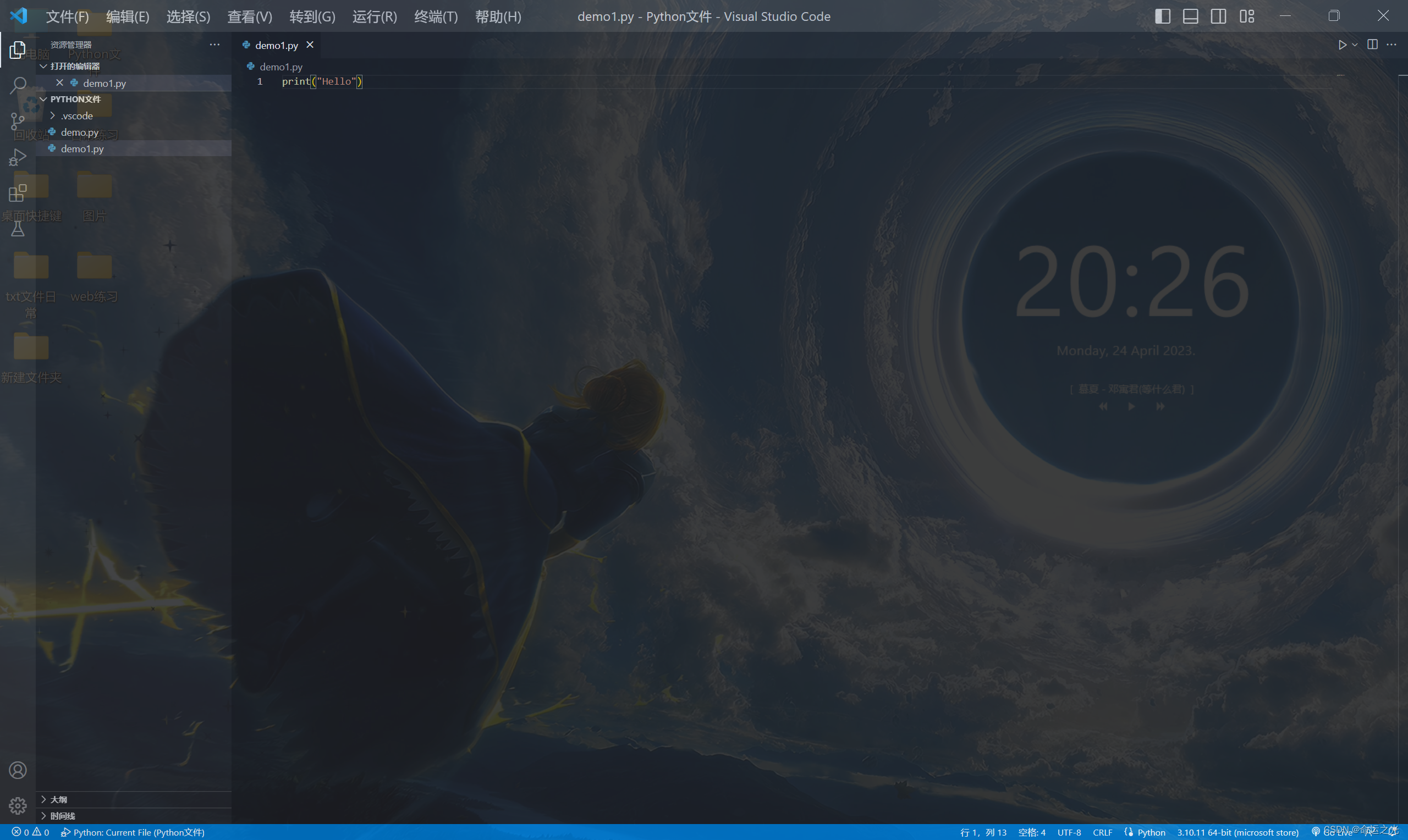Click Python language mode in status bar
This screenshot has height=840, width=1408.
point(1151,832)
